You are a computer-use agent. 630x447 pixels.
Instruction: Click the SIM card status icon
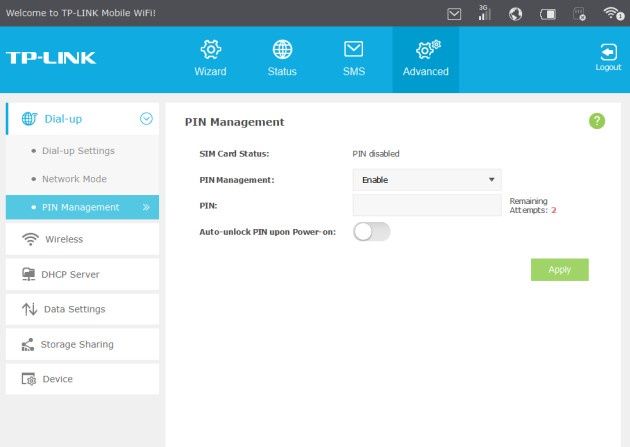tap(579, 14)
